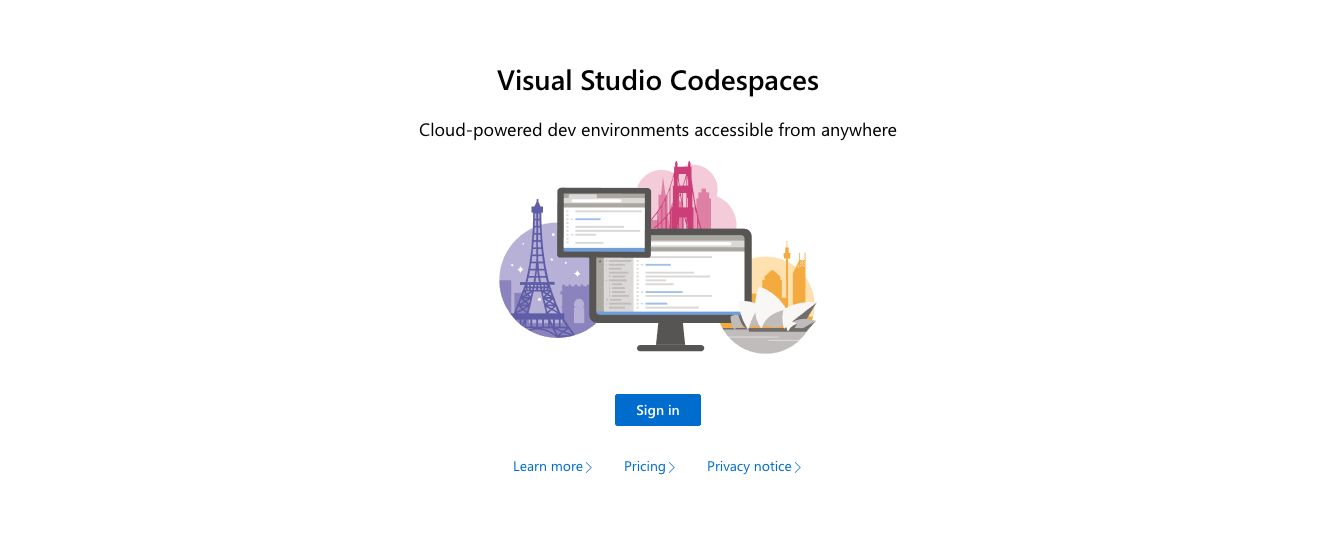
Task: Open the Privacy notice link
Action: tap(754, 467)
